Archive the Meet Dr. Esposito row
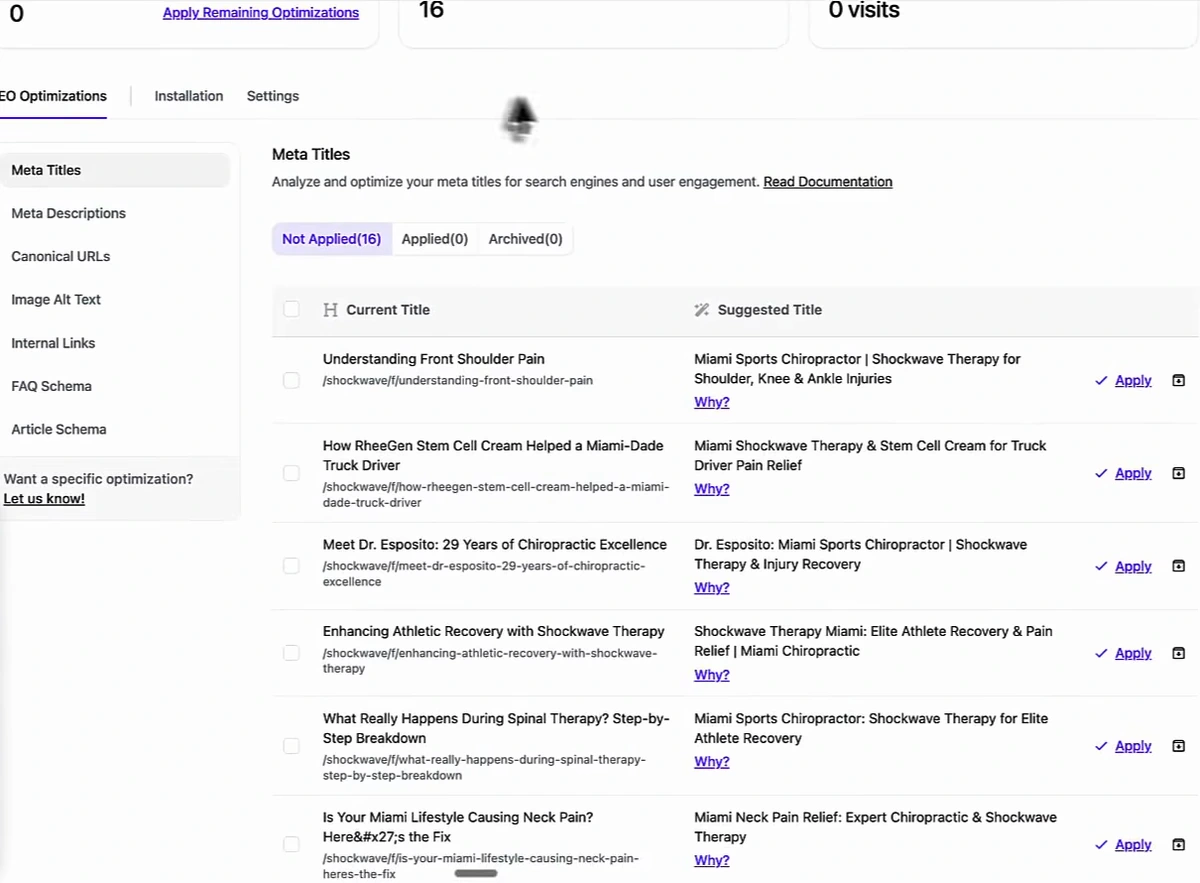The image size is (1200, 883). point(1178,566)
